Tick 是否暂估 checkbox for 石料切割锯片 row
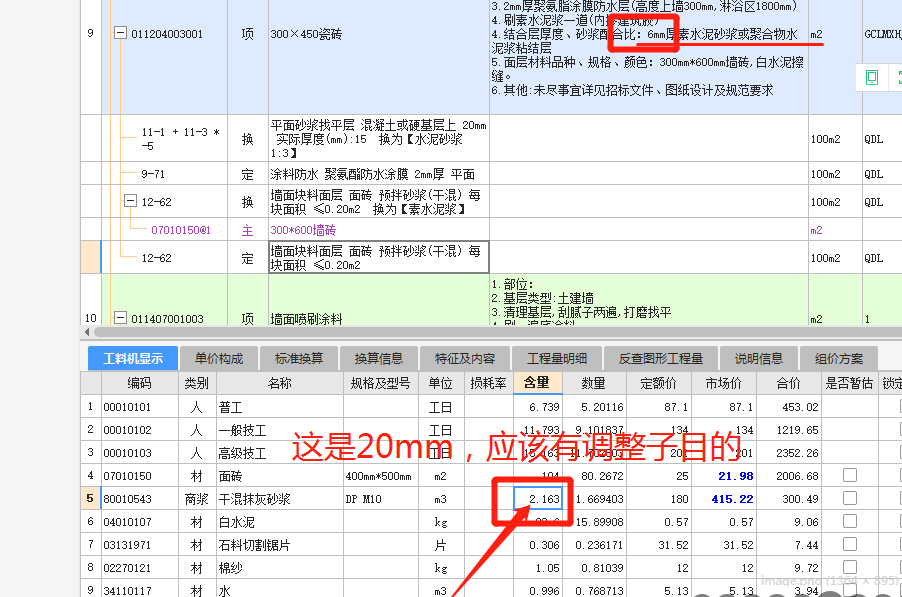This screenshot has height=597, width=902. coord(850,544)
